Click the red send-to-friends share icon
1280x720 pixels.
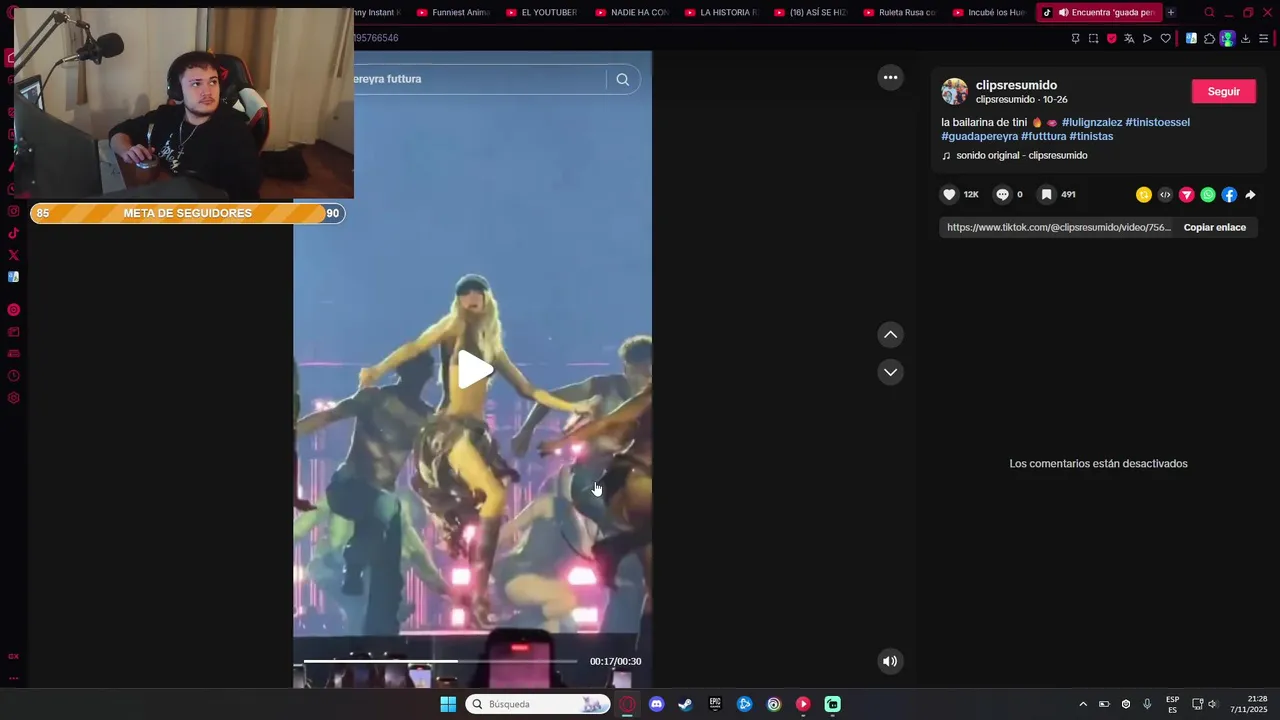[1187, 195]
